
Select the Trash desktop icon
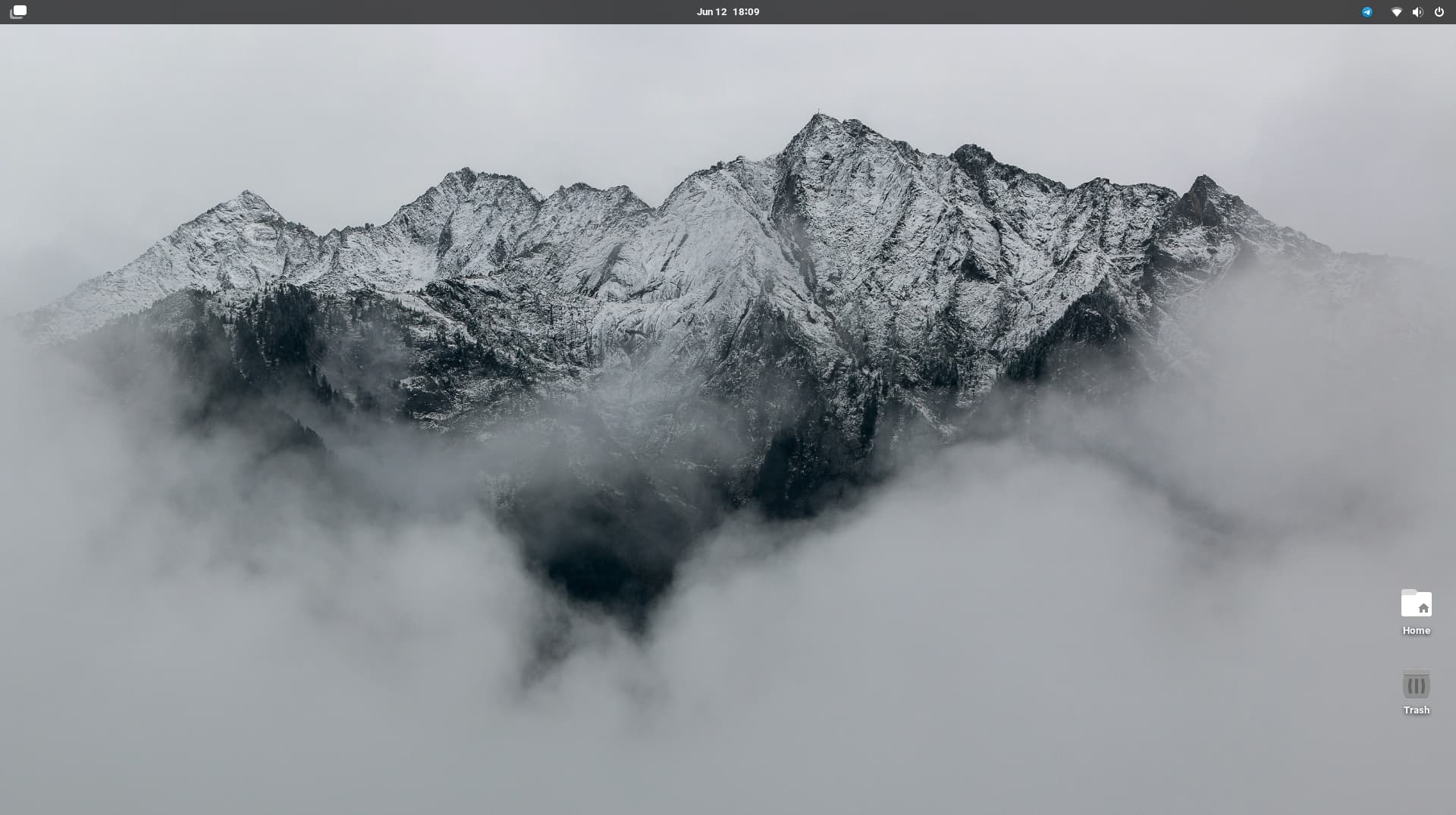coord(1416,684)
